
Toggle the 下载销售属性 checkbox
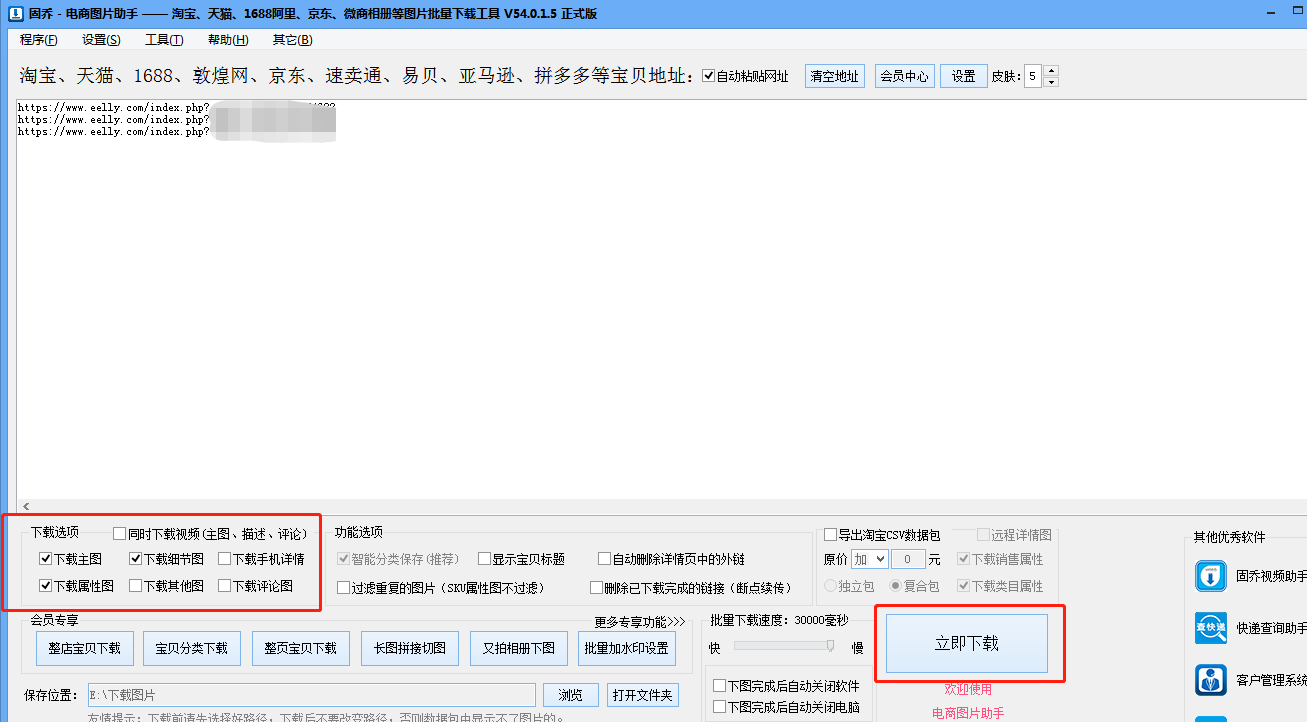point(964,560)
